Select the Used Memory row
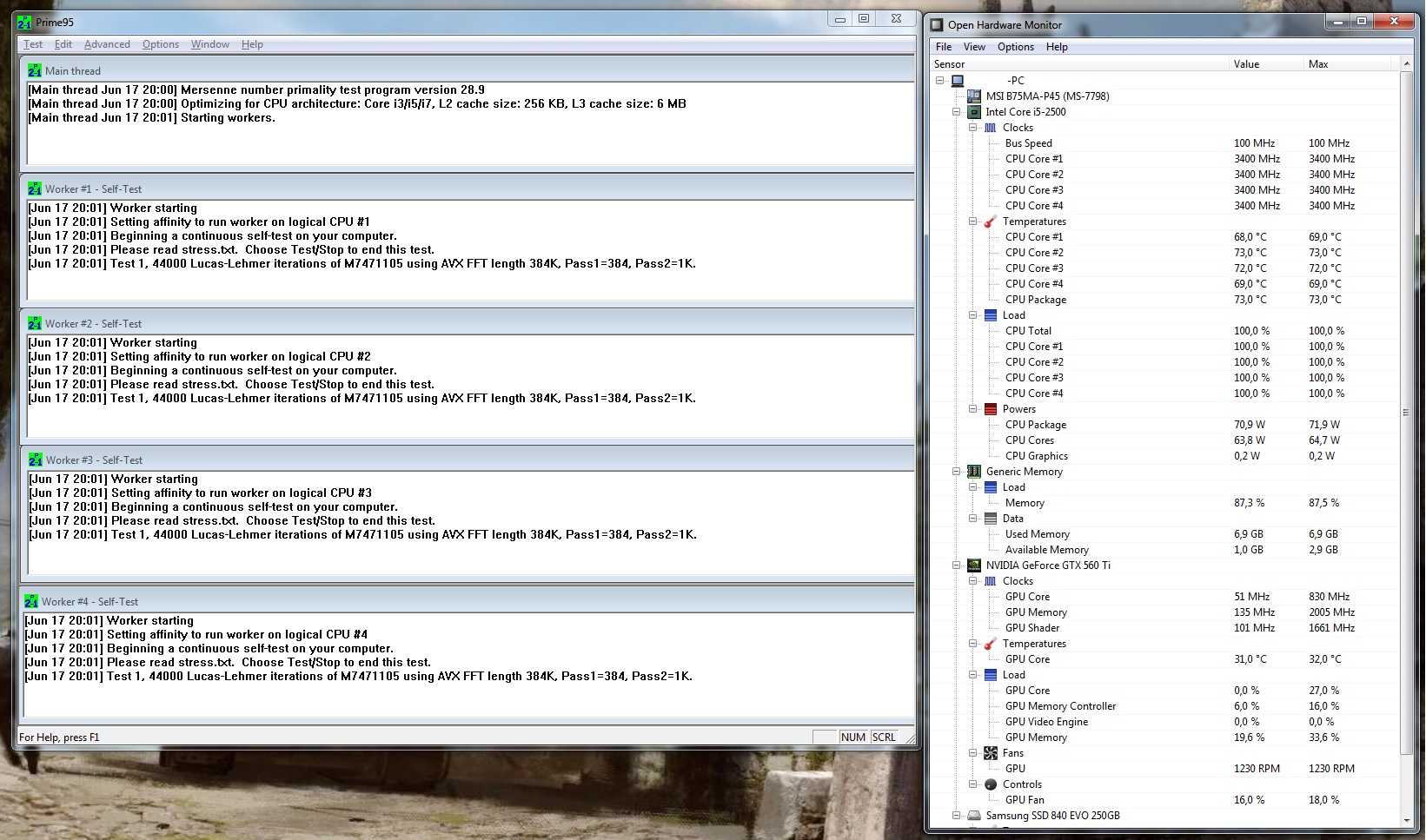This screenshot has height=840, width=1426. pos(1164,534)
